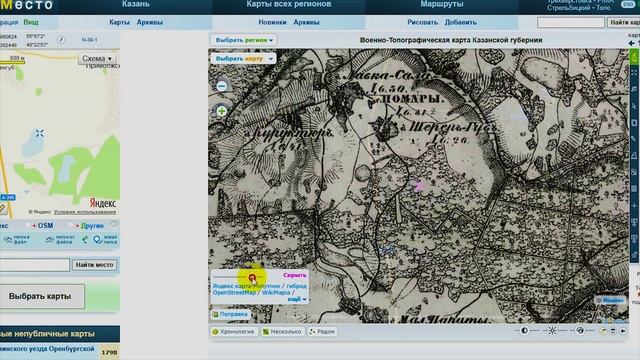
Task: Open the Выбрать регион dropdown
Action: (244, 40)
